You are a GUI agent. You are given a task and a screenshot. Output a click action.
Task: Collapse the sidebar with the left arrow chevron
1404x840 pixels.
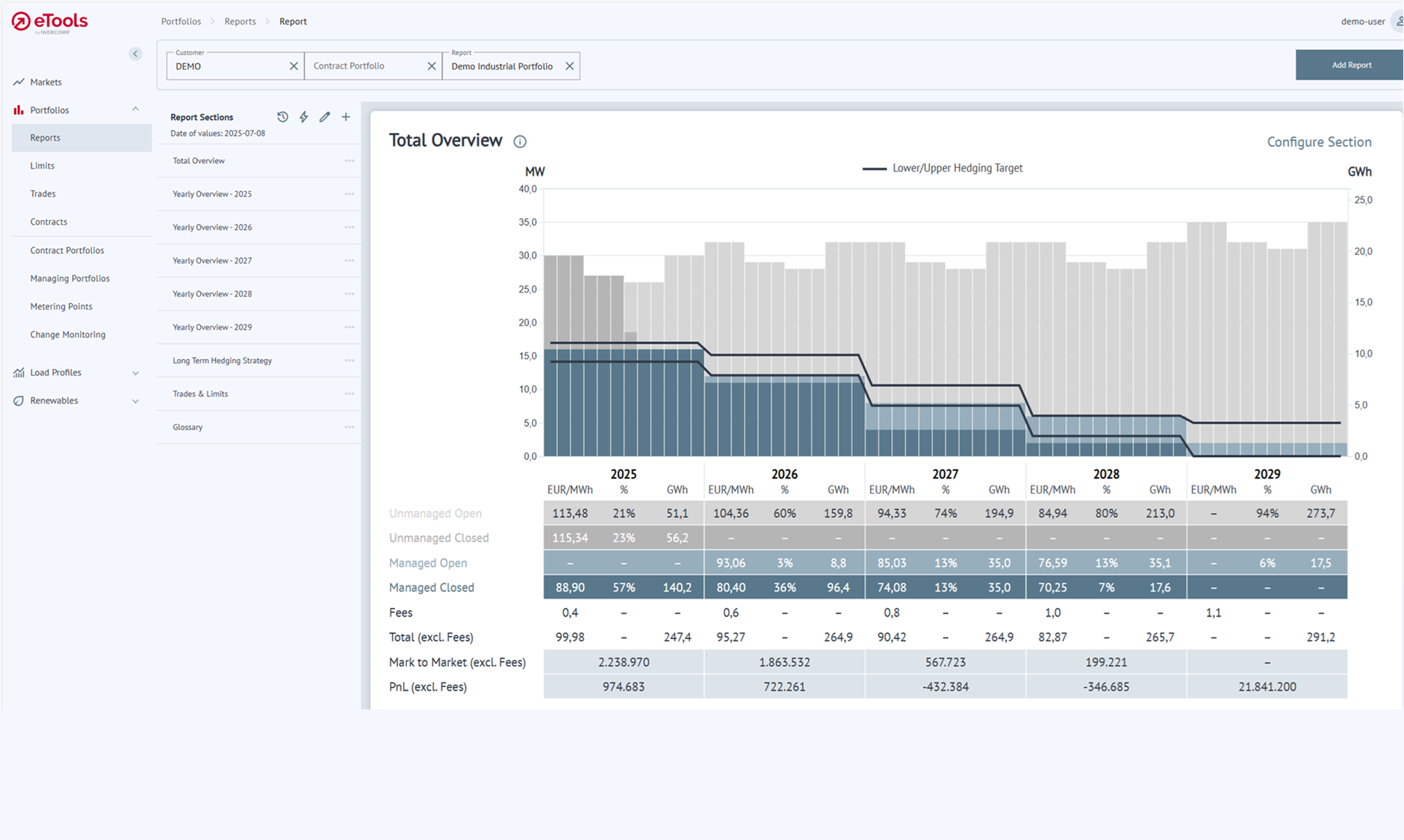(135, 53)
